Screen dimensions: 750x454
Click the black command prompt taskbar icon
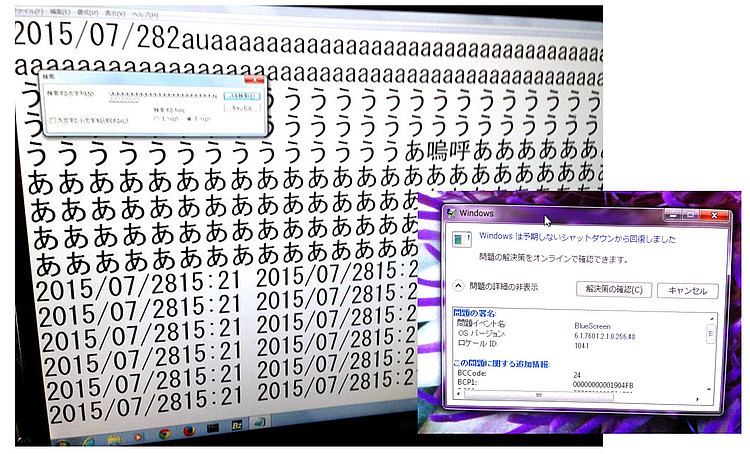pyautogui.click(x=213, y=436)
